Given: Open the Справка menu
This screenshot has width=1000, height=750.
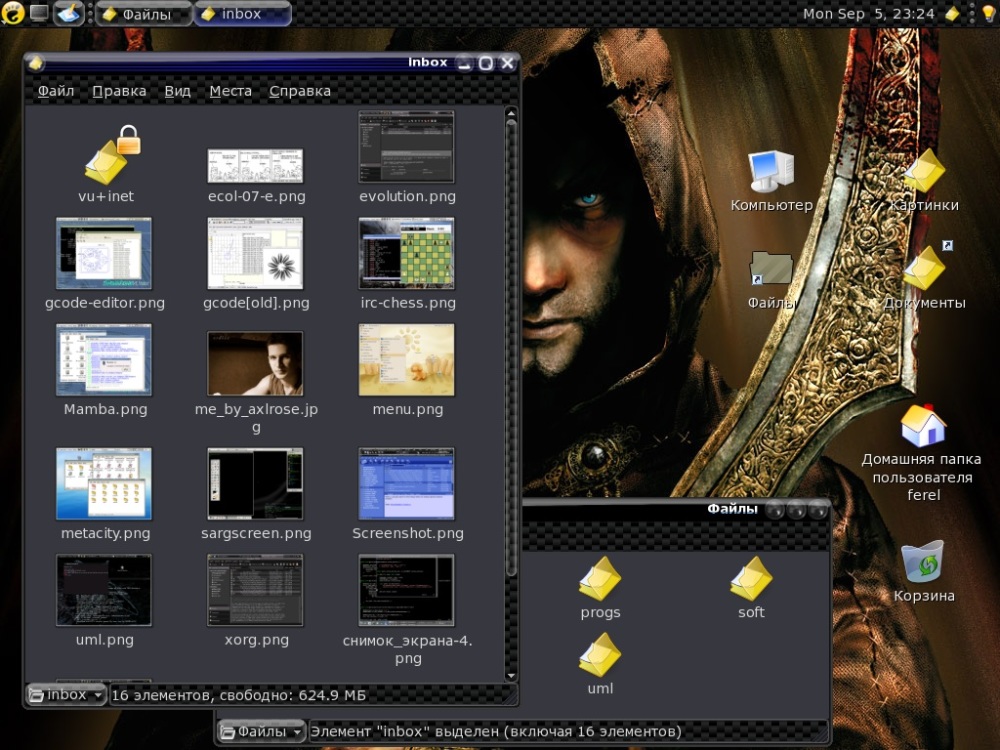Looking at the screenshot, I should [300, 91].
